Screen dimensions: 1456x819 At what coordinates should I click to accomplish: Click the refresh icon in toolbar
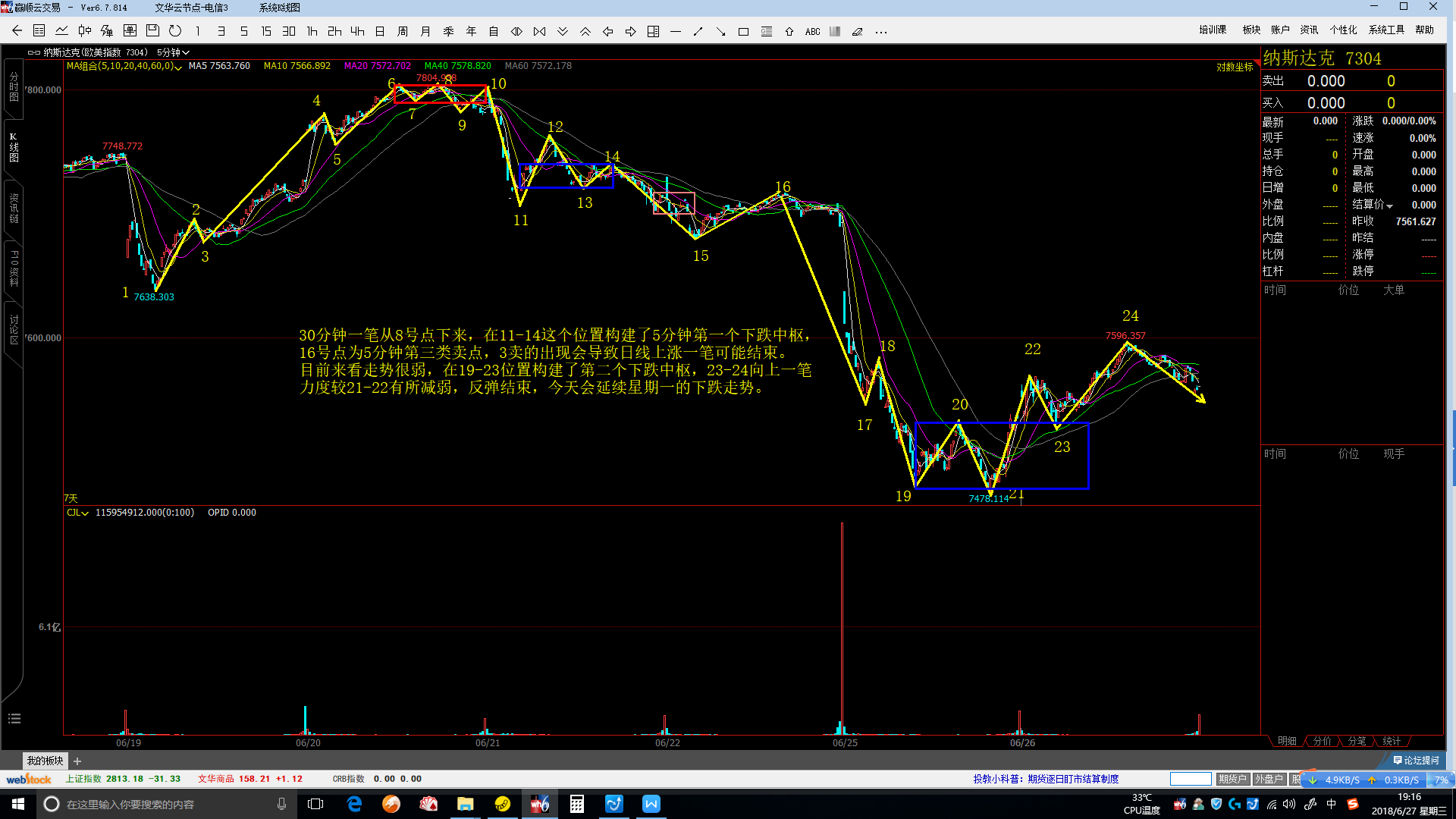coord(175,31)
